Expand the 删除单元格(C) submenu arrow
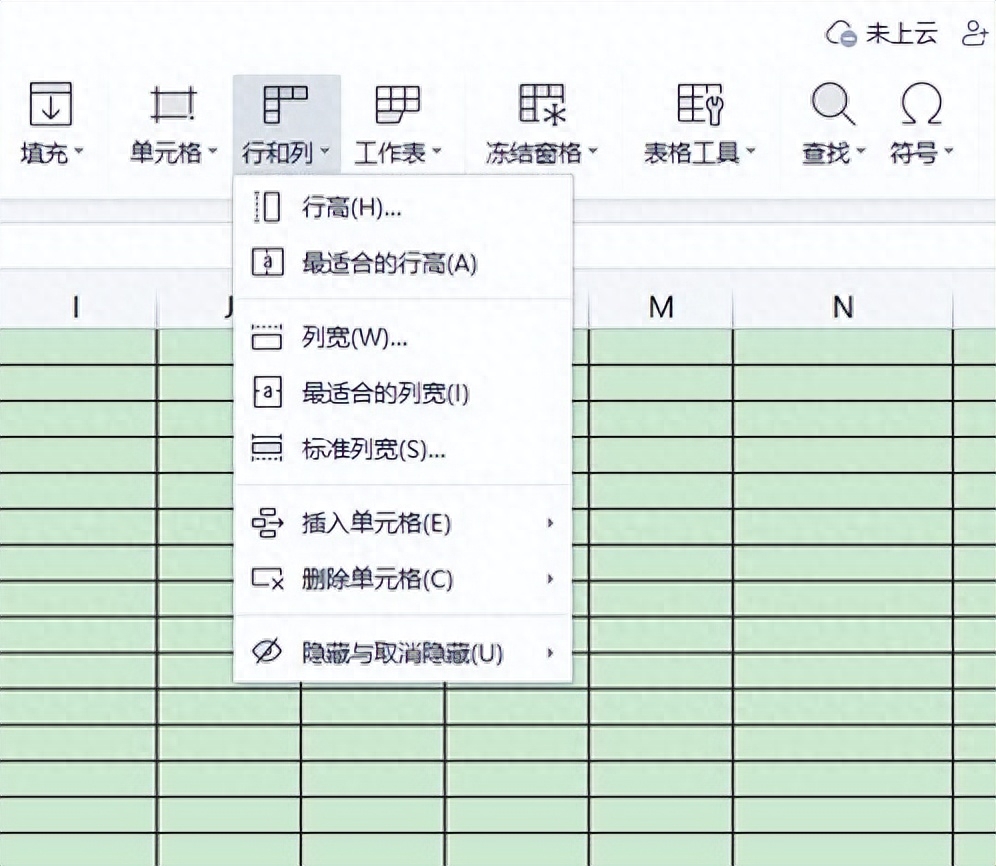Screen dimensions: 996x866 [550, 579]
